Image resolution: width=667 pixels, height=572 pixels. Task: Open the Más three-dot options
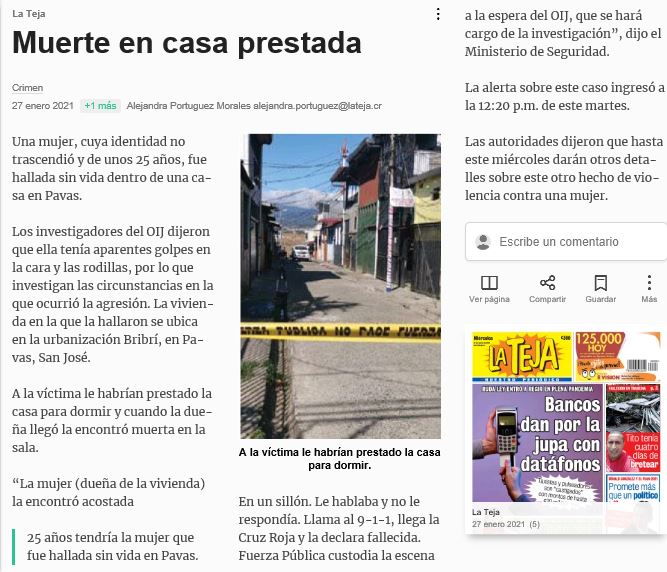point(649,283)
